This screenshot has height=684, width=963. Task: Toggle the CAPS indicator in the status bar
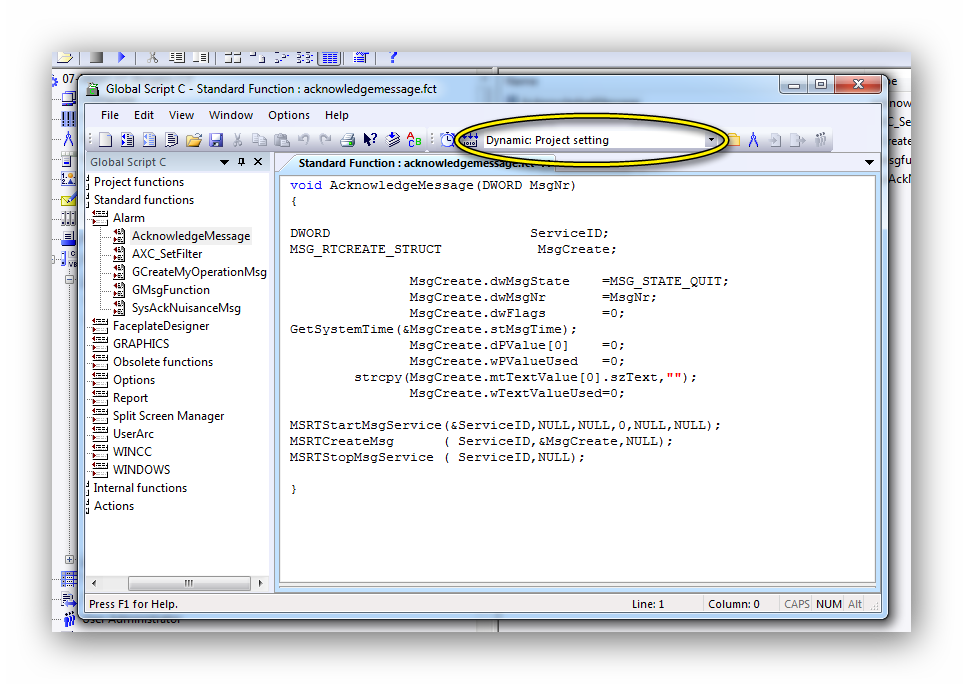(796, 603)
